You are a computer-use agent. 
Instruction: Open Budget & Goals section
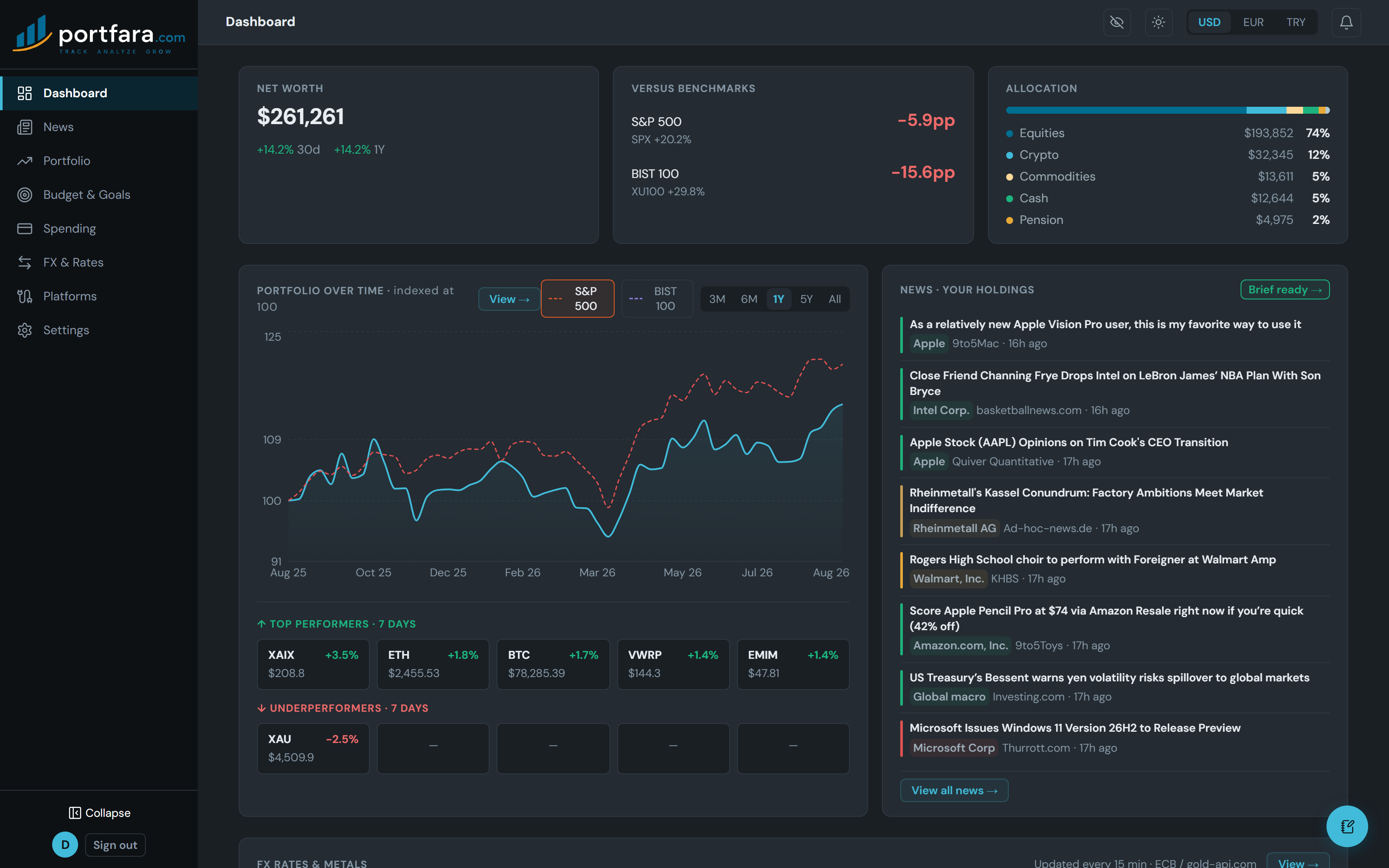(99, 194)
